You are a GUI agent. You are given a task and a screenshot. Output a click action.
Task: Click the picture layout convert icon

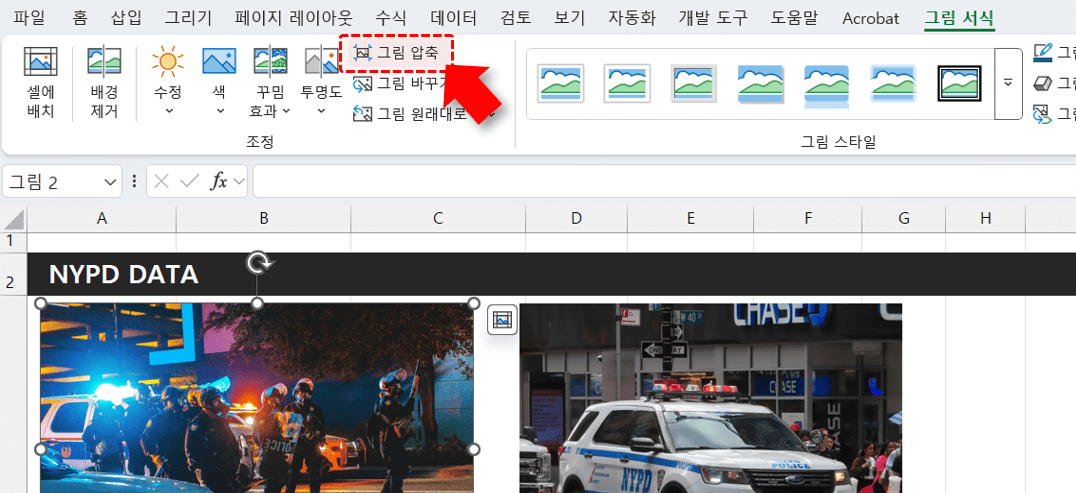pos(1042,114)
